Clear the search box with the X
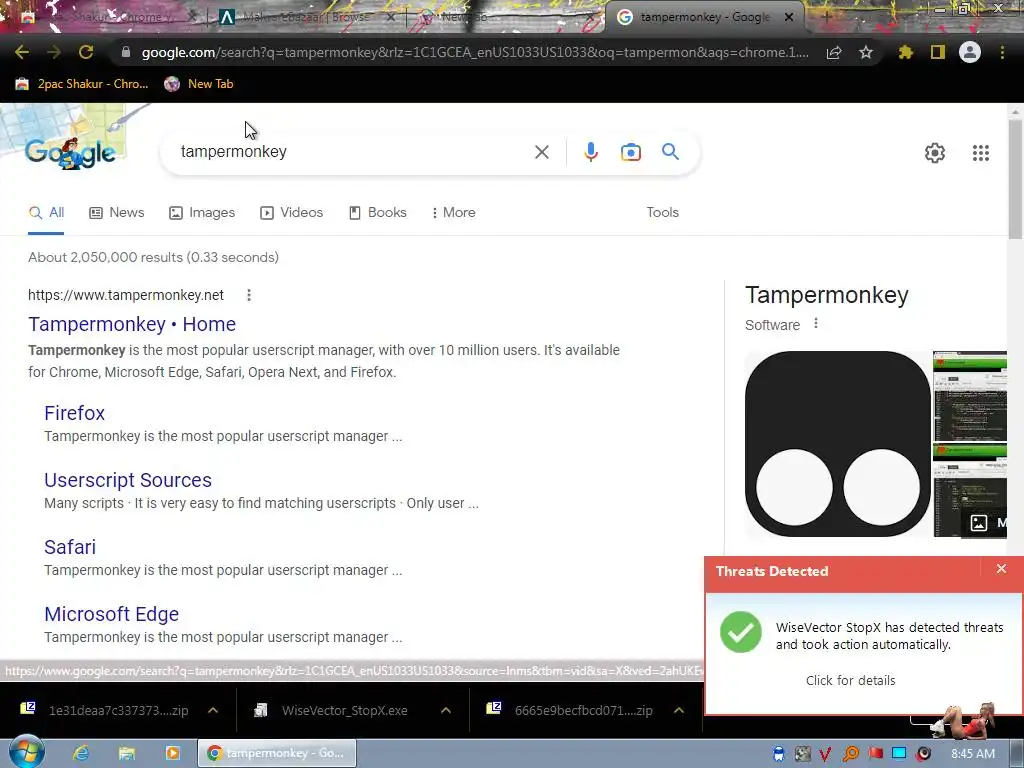The height and width of the screenshot is (768, 1024). pos(541,152)
